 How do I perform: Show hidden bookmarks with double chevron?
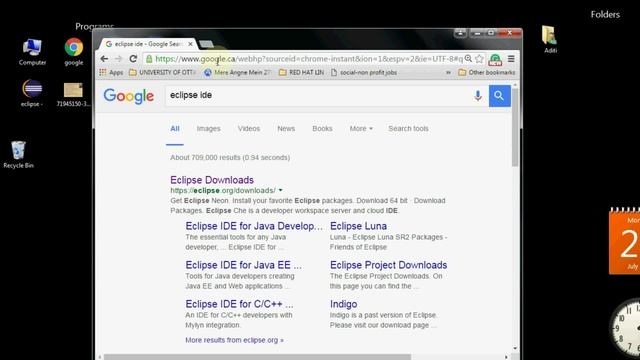pos(448,72)
